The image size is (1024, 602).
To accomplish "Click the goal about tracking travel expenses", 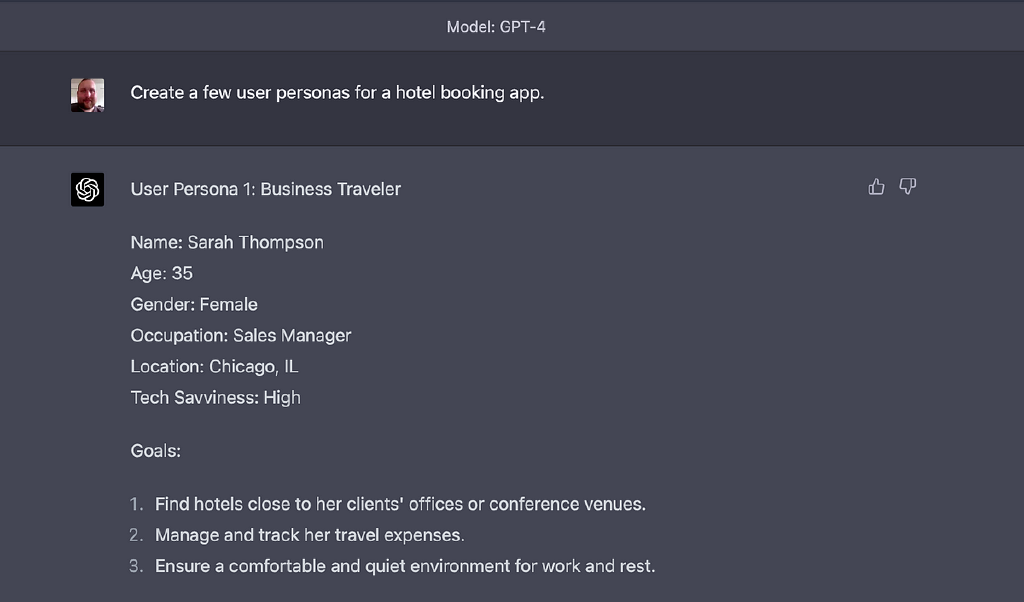I will point(309,535).
